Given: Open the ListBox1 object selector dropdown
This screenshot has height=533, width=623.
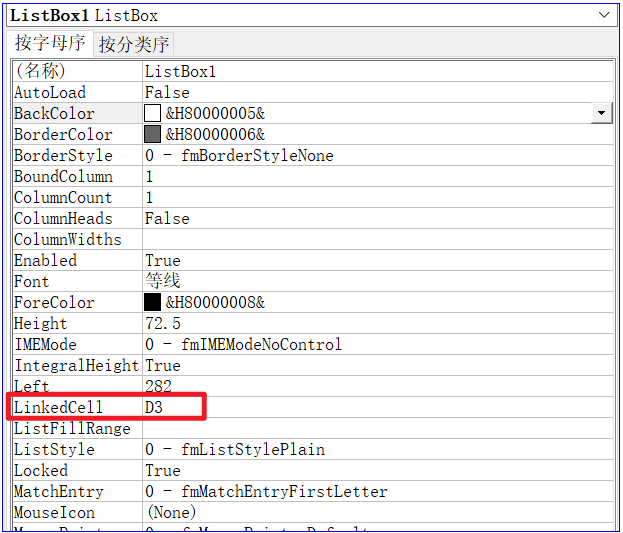Looking at the screenshot, I should [x=604, y=16].
